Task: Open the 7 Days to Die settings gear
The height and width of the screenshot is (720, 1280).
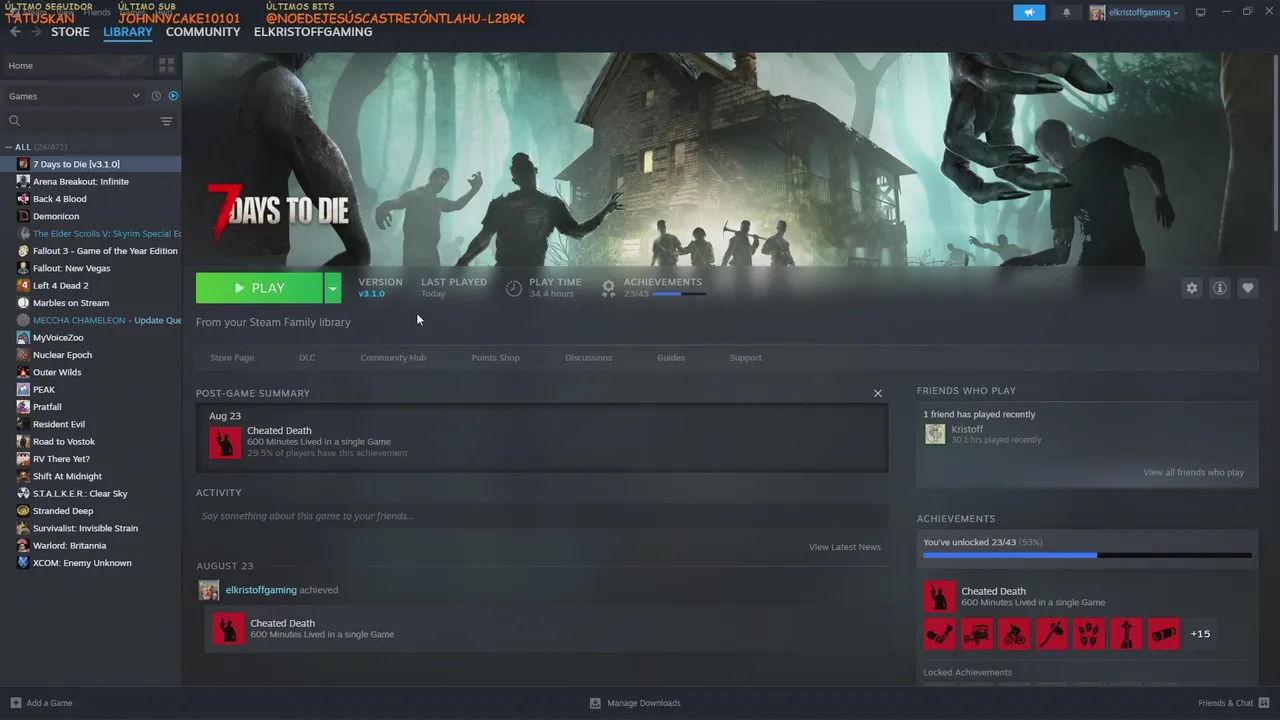Action: coord(1192,288)
